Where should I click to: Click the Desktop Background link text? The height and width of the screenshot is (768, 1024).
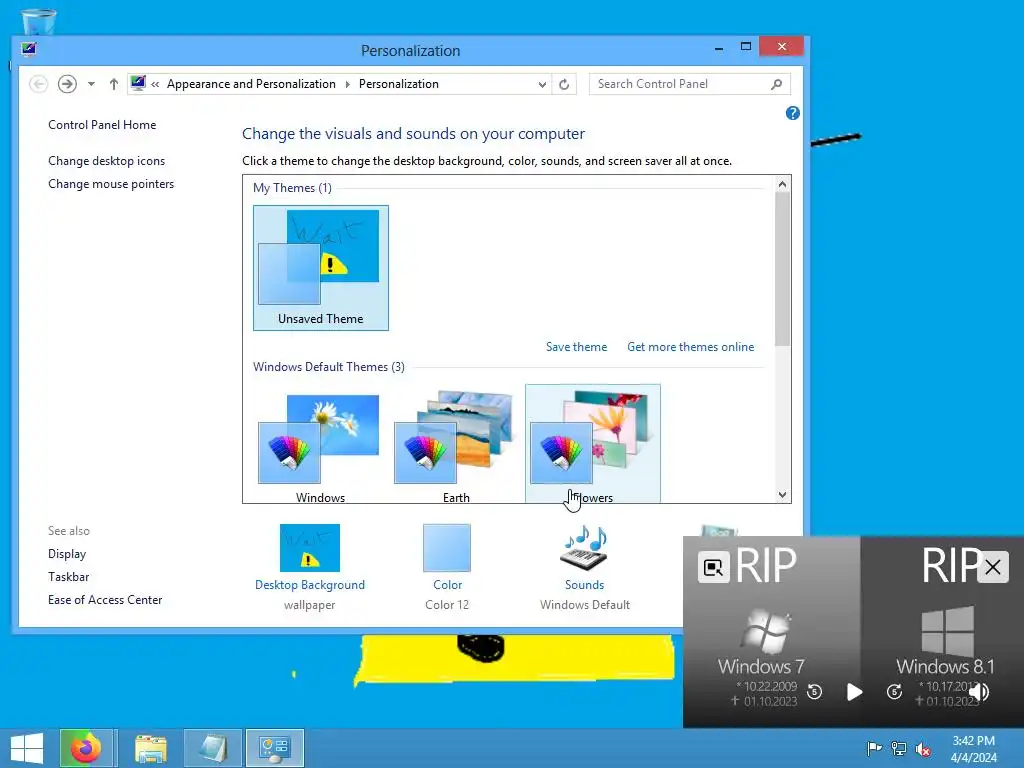[x=310, y=585]
